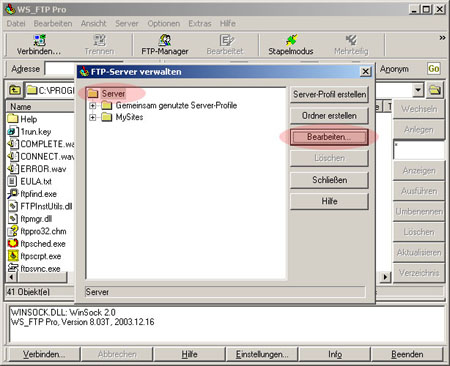
Task: Click bottom Verbinden... button
Action: coord(44,354)
